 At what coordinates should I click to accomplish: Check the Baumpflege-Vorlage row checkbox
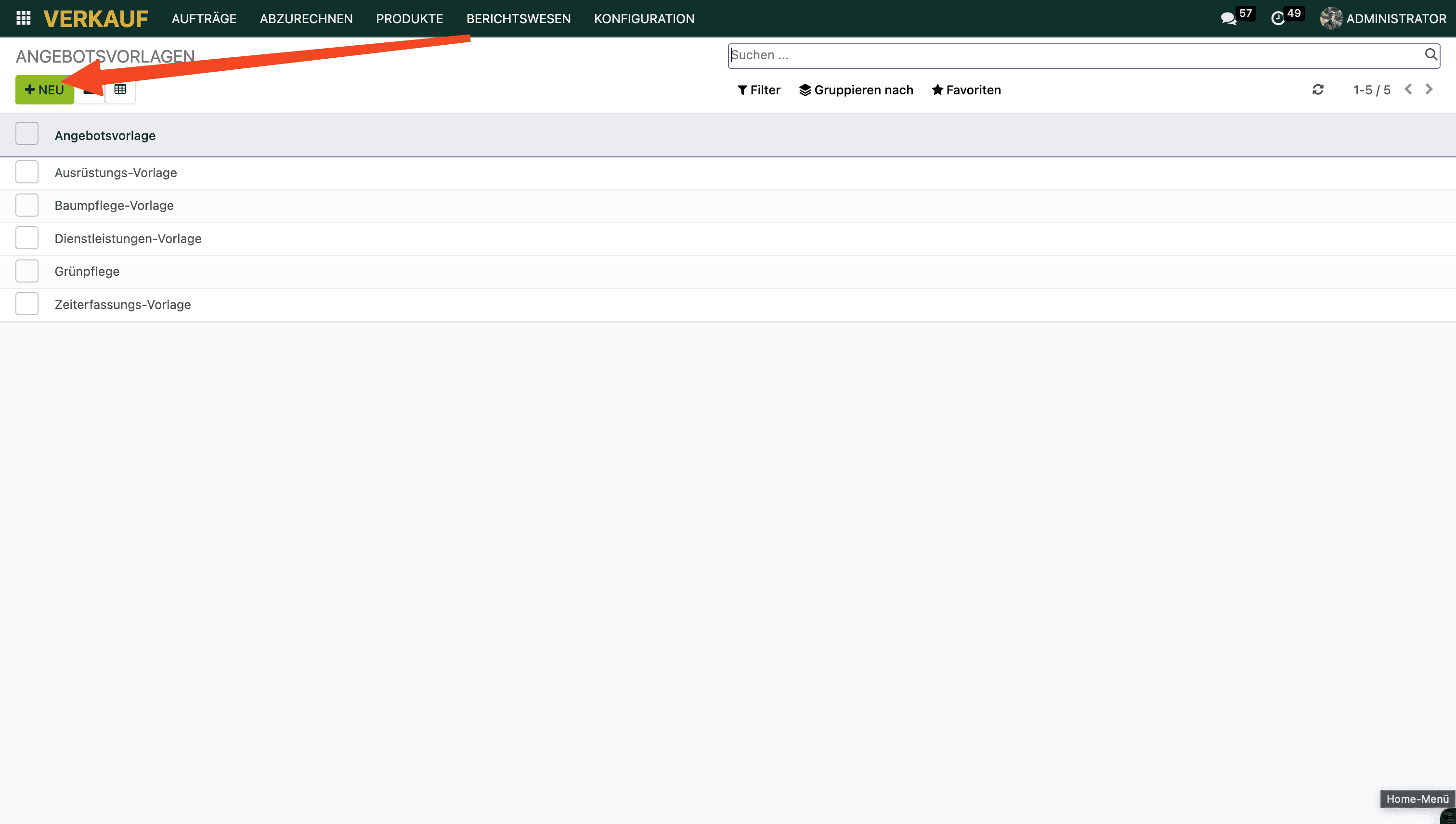click(x=26, y=205)
